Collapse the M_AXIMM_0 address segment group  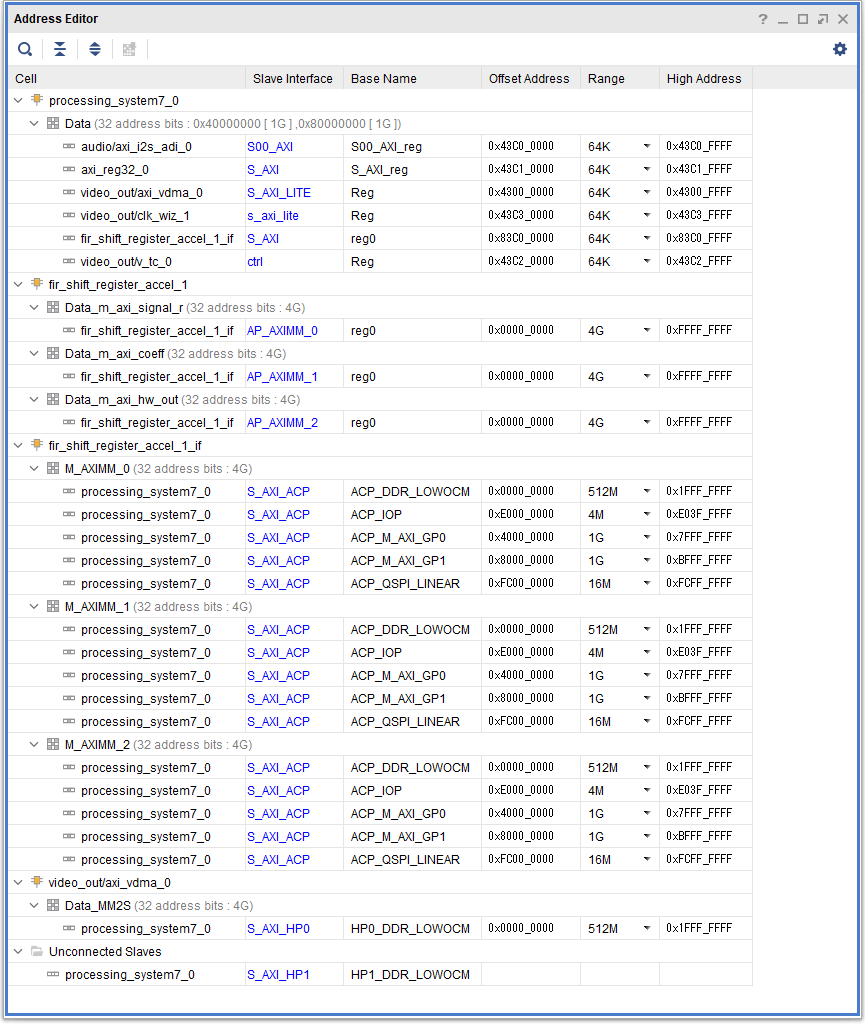(x=35, y=468)
